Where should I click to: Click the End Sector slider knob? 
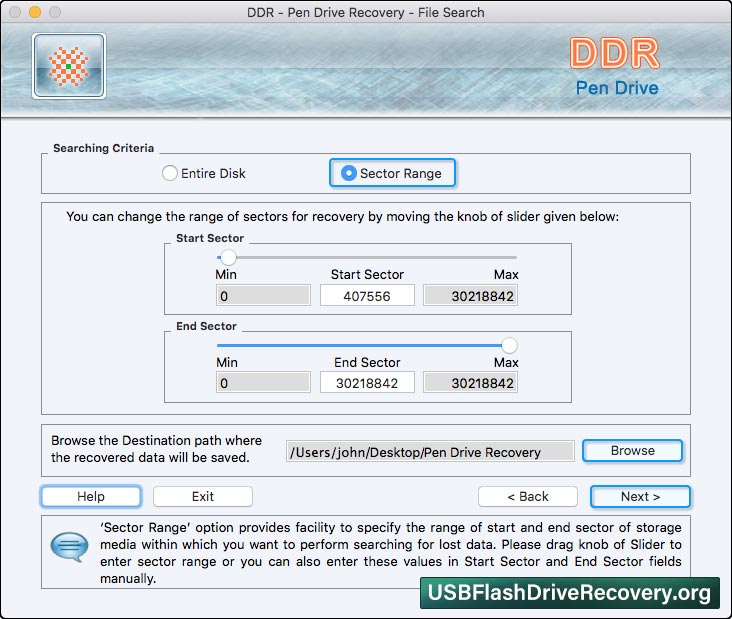pos(509,345)
